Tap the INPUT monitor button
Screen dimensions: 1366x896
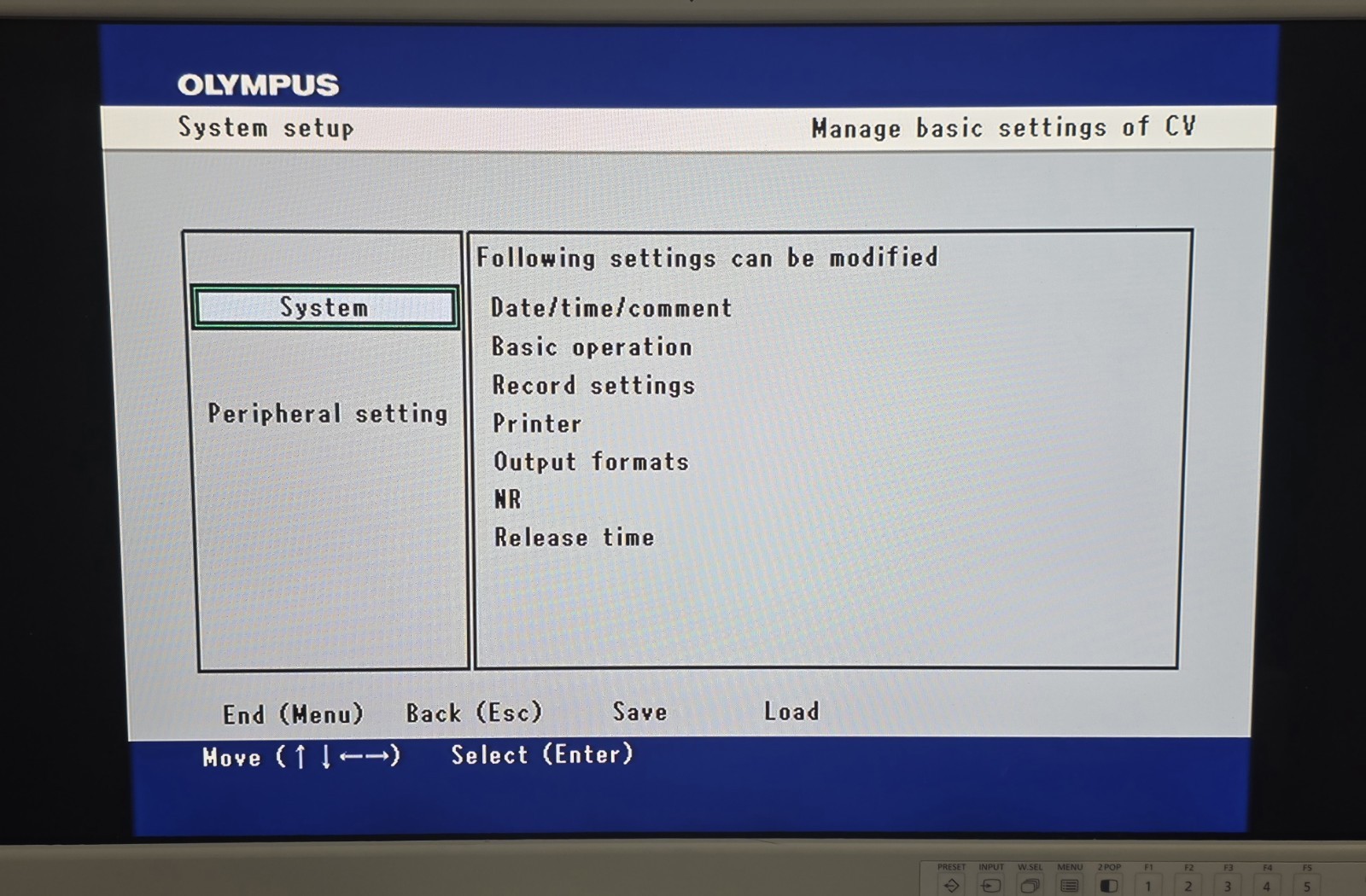pos(991,885)
